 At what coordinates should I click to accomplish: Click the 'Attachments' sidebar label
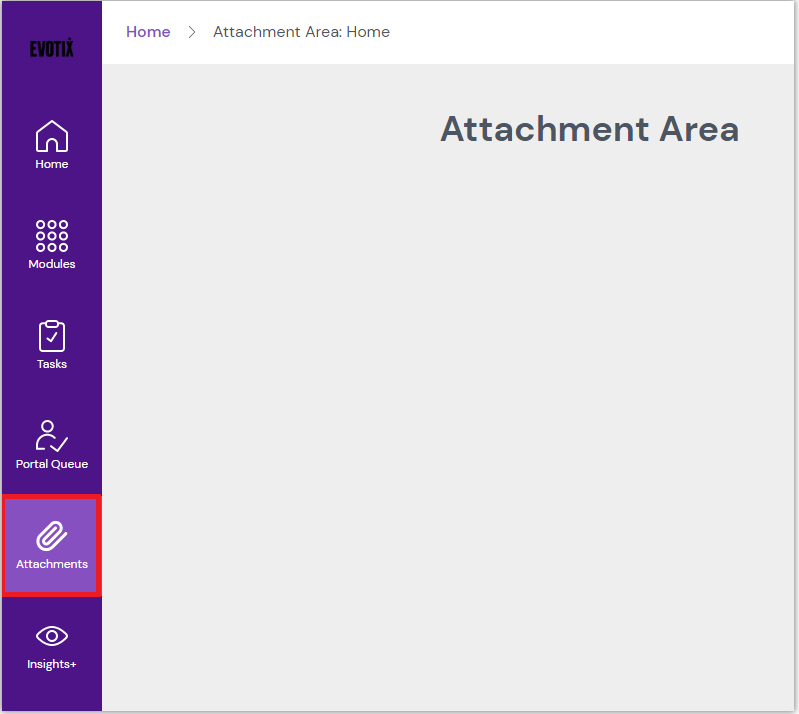52,564
